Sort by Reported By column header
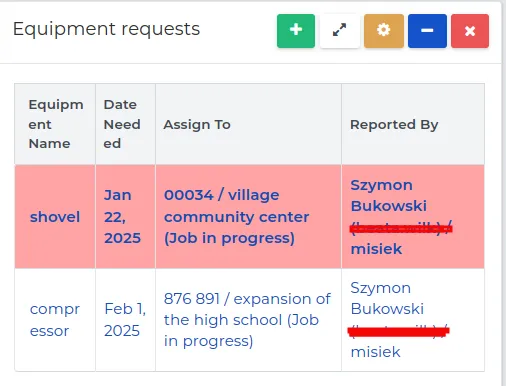This screenshot has height=386, width=506. click(x=394, y=124)
